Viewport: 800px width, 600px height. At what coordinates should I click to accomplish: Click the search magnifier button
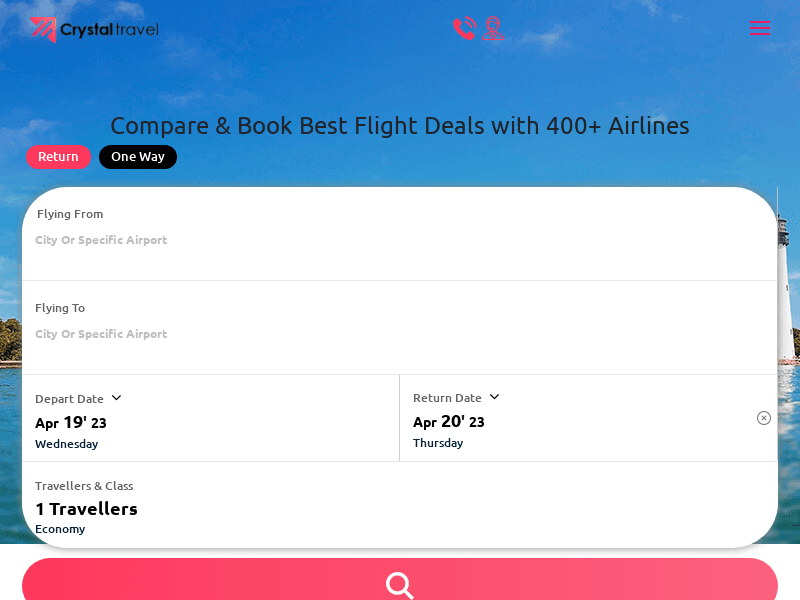(400, 584)
